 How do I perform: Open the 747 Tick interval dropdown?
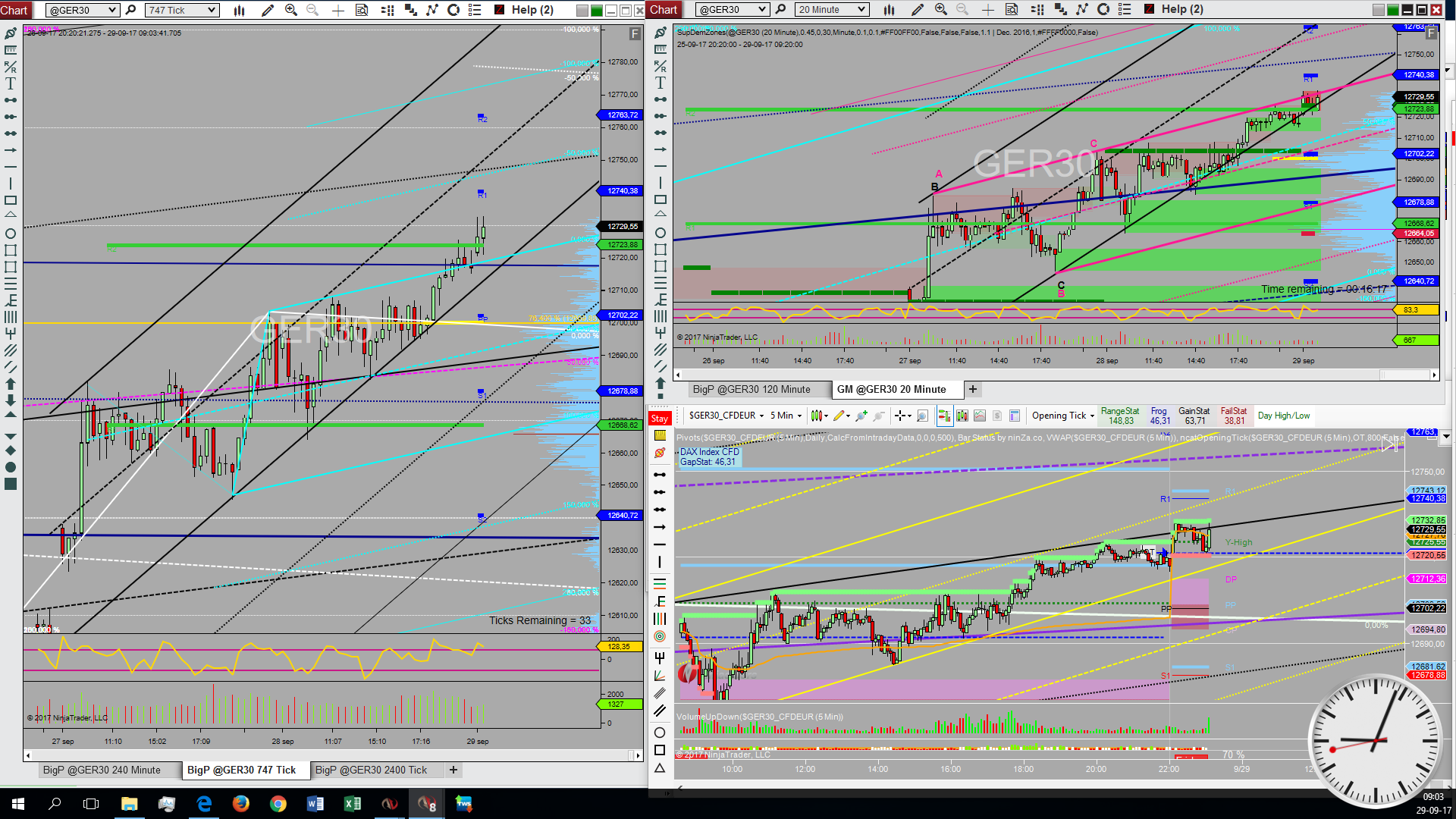182,10
